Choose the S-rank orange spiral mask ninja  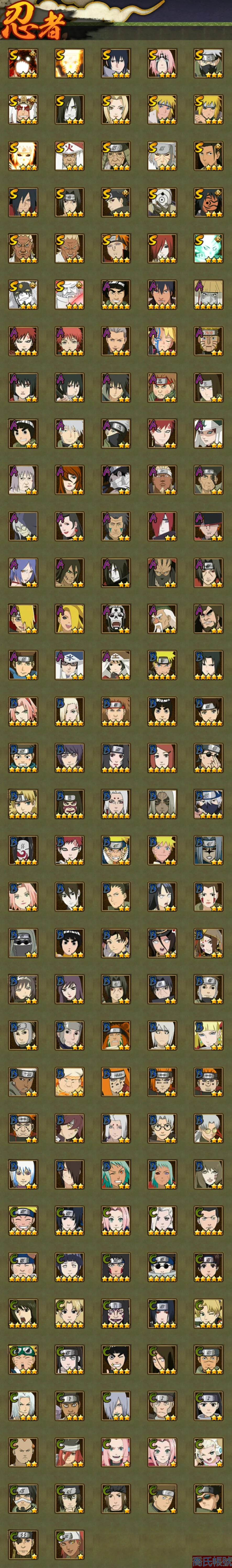pyautogui.click(x=208, y=202)
